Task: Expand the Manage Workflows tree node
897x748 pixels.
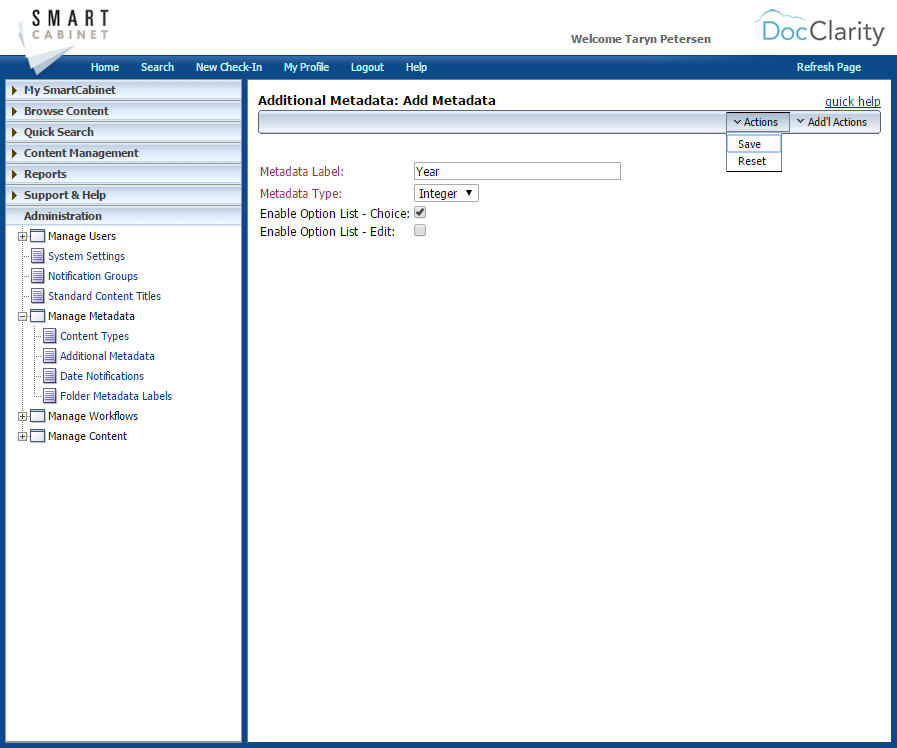Action: pyautogui.click(x=22, y=416)
